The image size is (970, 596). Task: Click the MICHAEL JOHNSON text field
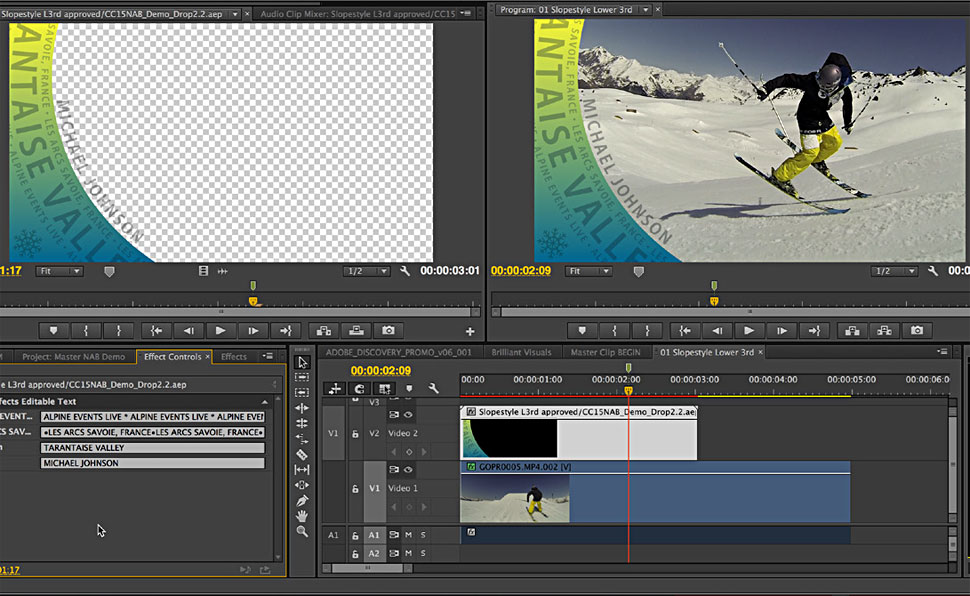[152, 463]
